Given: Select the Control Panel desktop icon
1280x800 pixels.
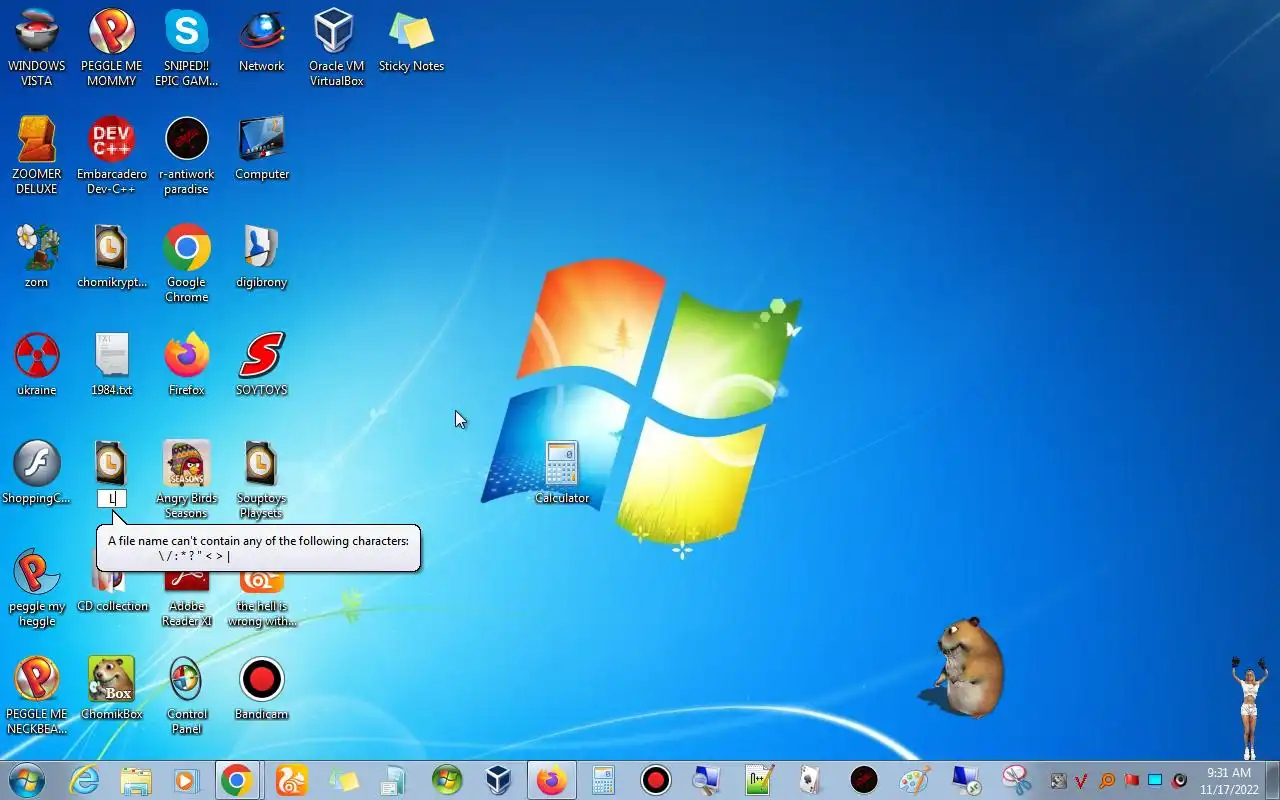Looking at the screenshot, I should point(187,696).
